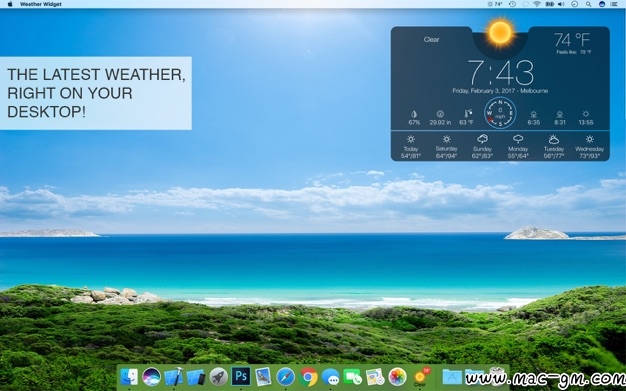Click the sun icon on weather widget
The width and height of the screenshot is (626, 391).
coord(500,33)
